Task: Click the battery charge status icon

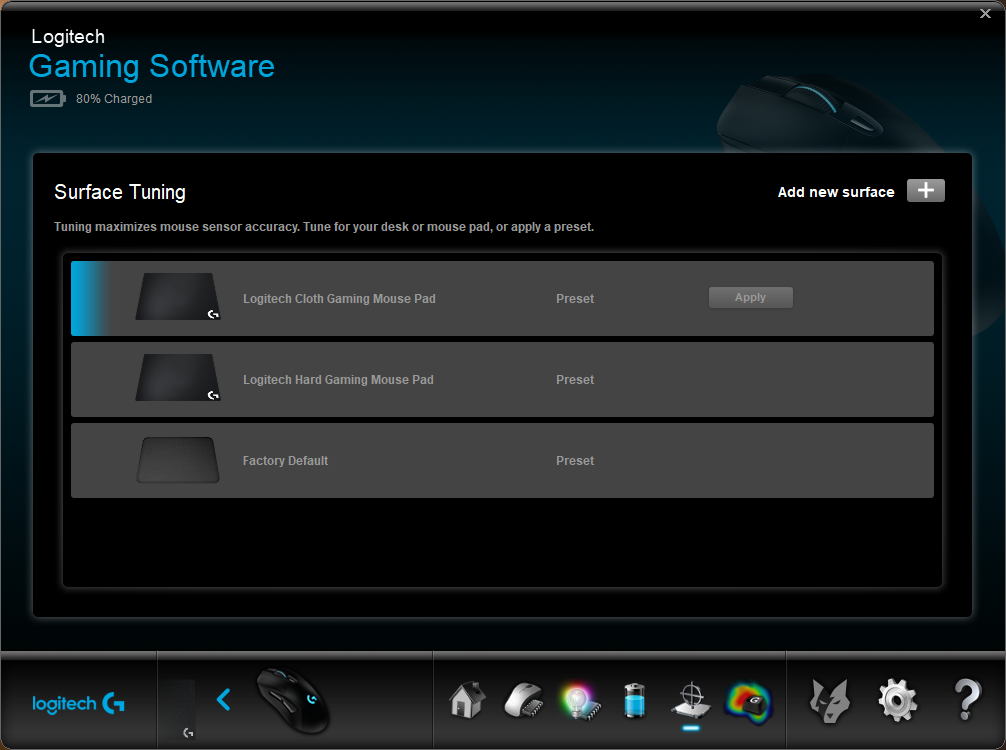Action: click(x=47, y=99)
